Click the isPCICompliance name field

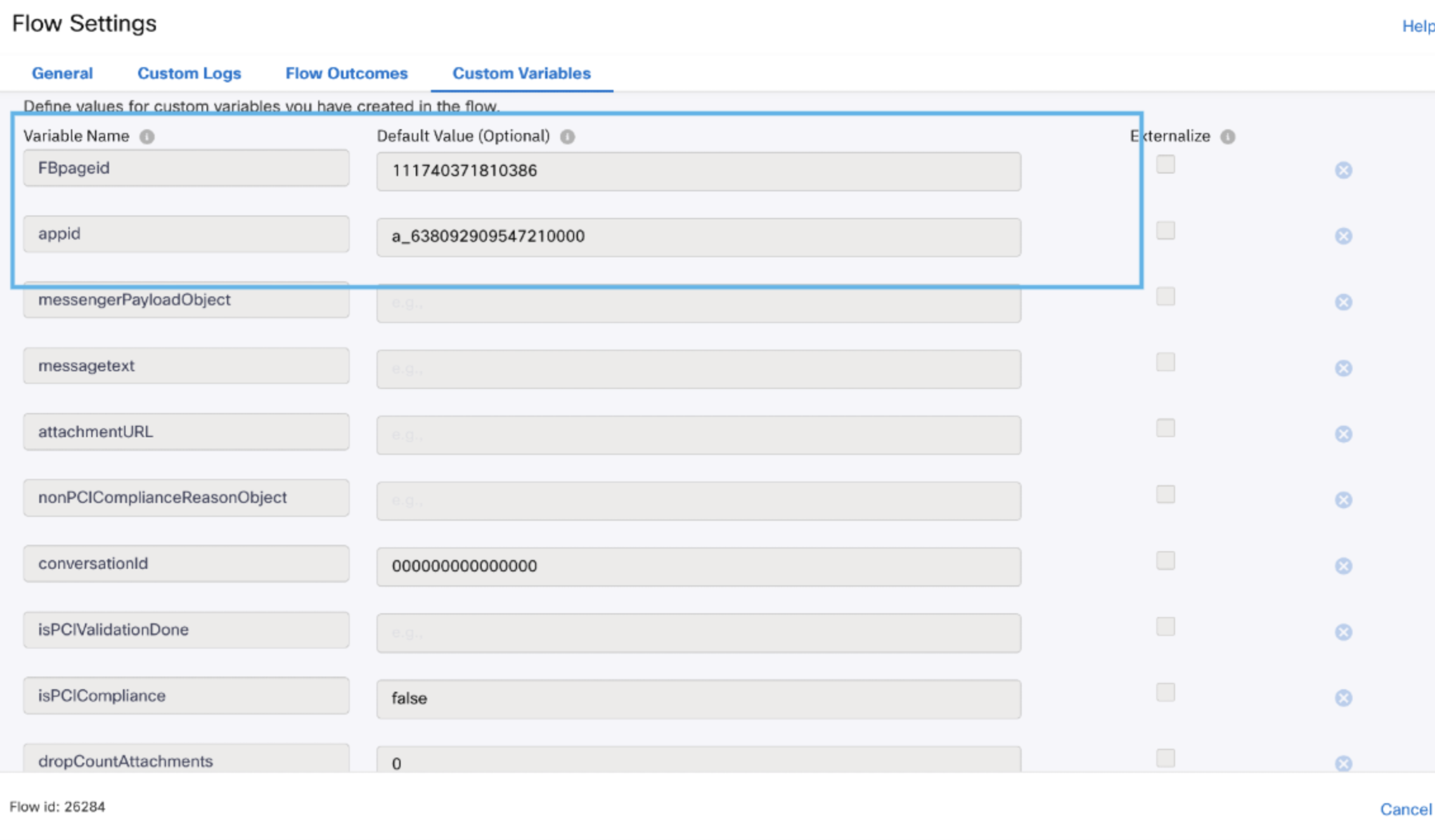tap(186, 696)
